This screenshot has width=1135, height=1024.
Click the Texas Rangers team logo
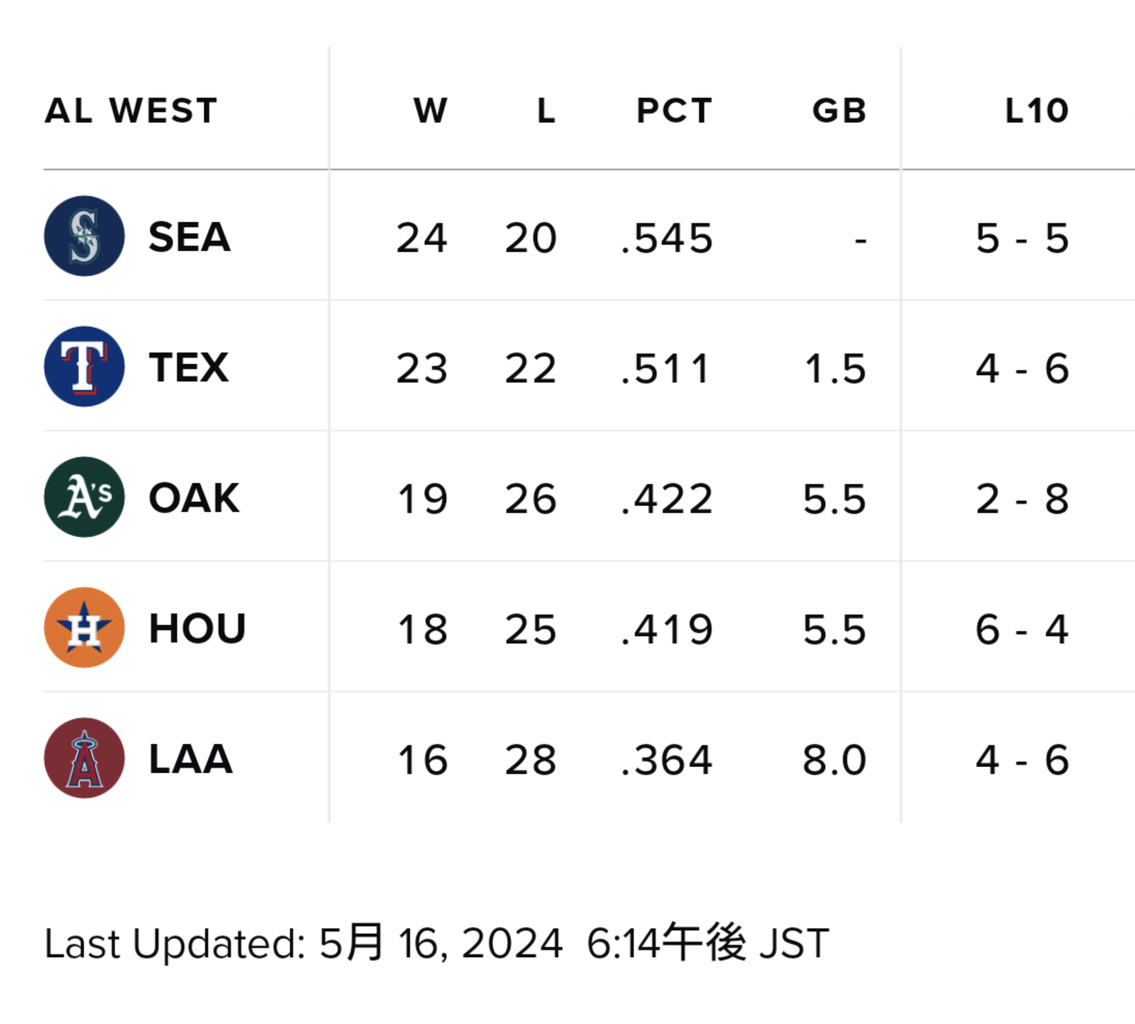pyautogui.click(x=84, y=367)
